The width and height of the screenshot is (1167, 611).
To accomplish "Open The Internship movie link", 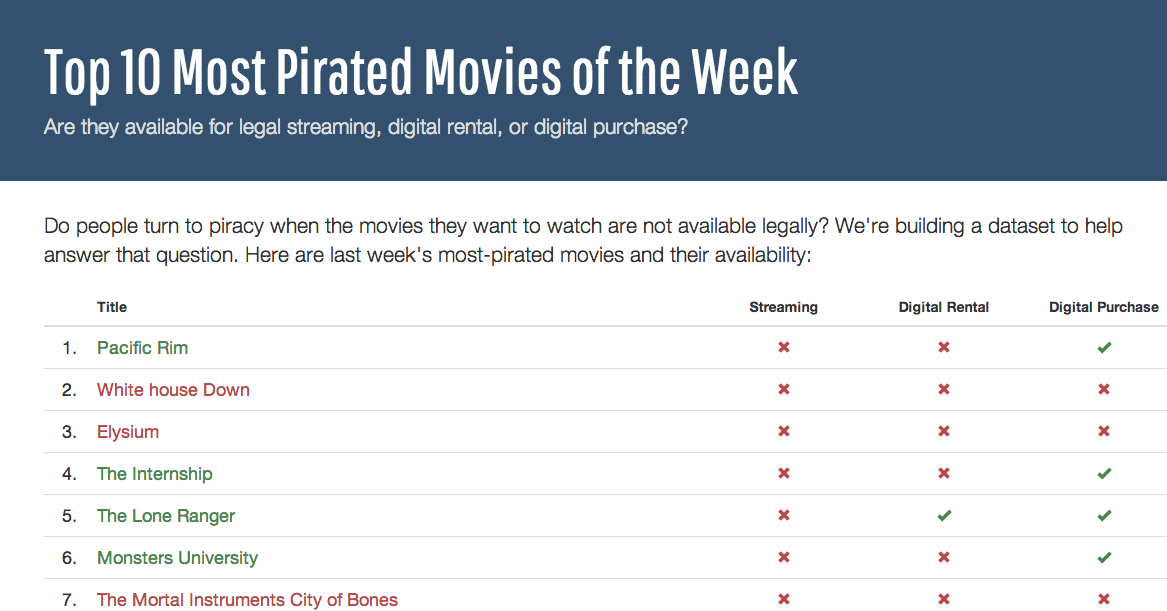I will pos(154,474).
